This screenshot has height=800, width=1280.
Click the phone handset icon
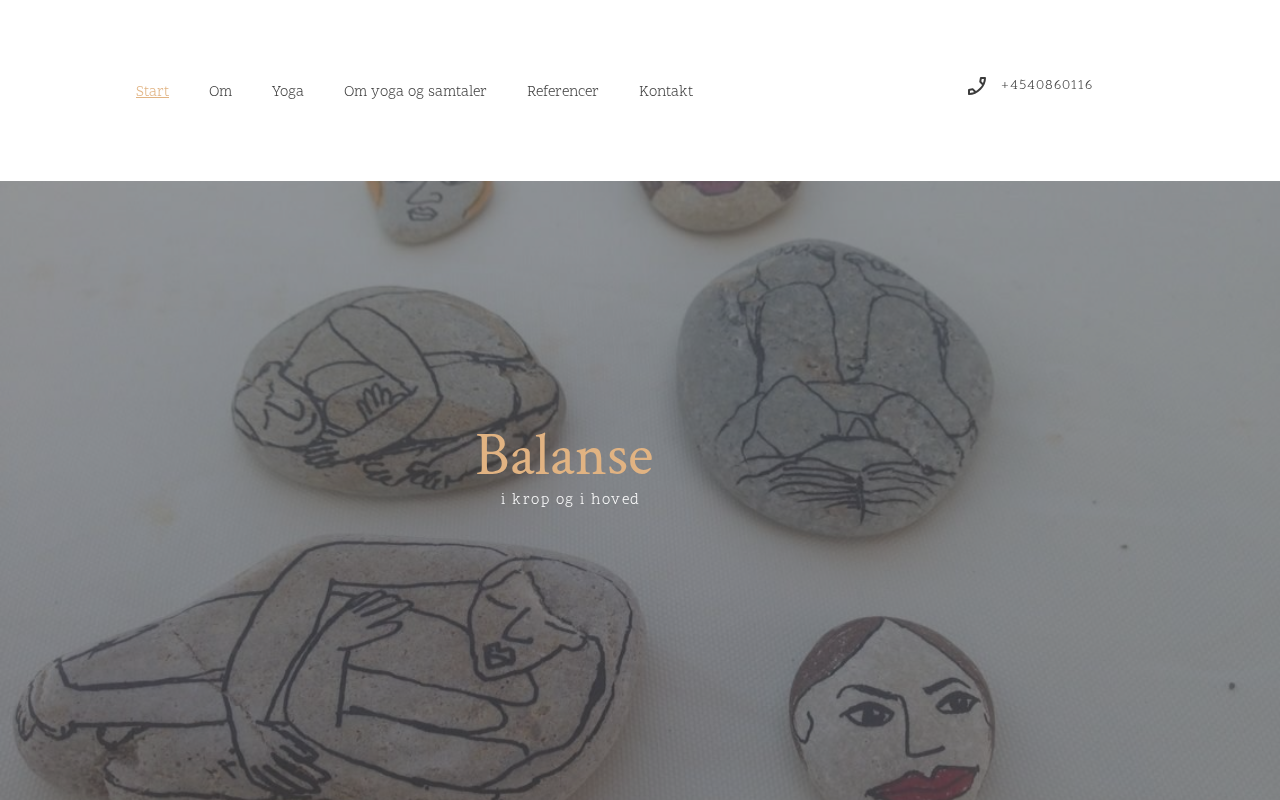click(977, 86)
